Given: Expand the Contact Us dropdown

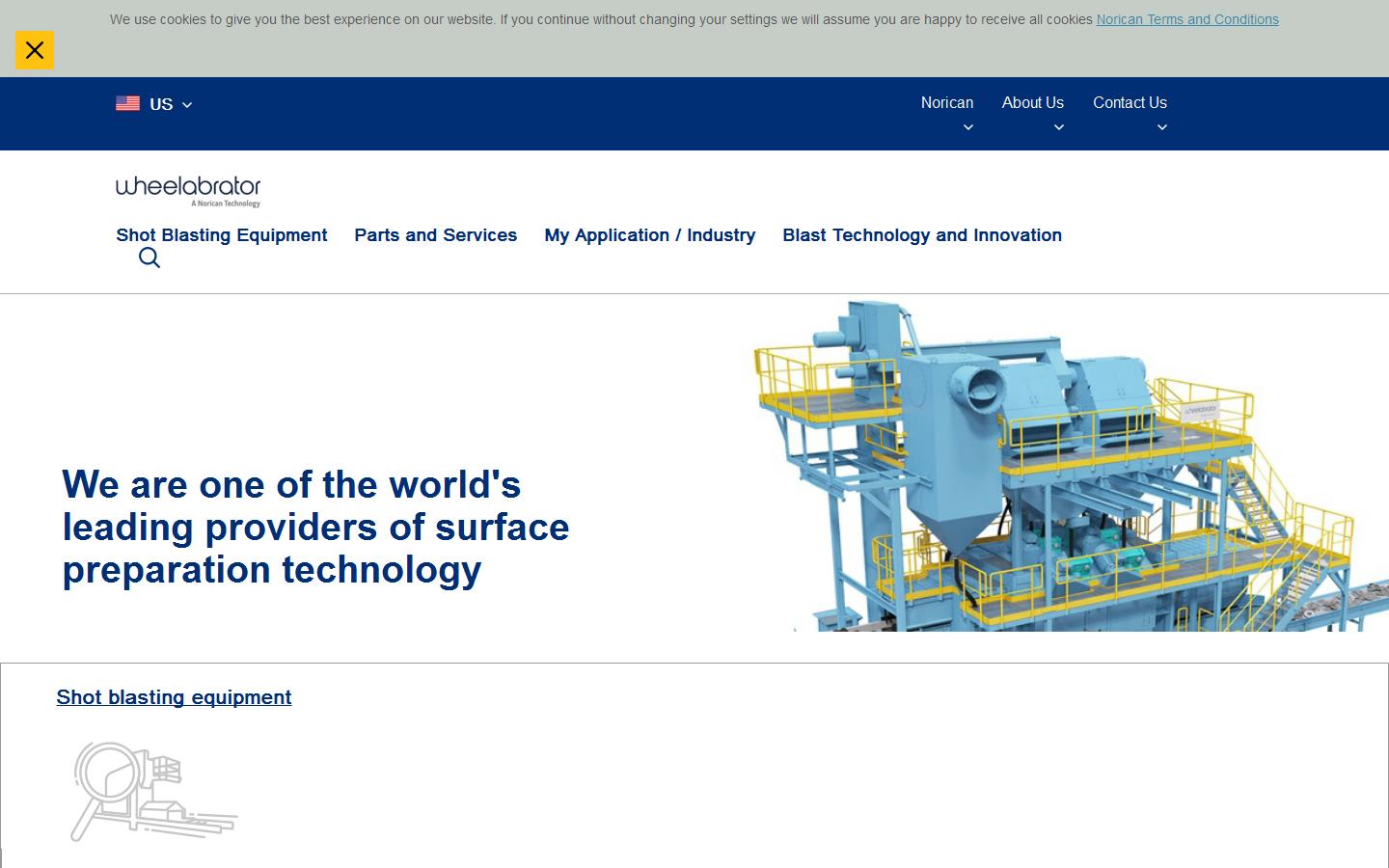Looking at the screenshot, I should (1162, 127).
